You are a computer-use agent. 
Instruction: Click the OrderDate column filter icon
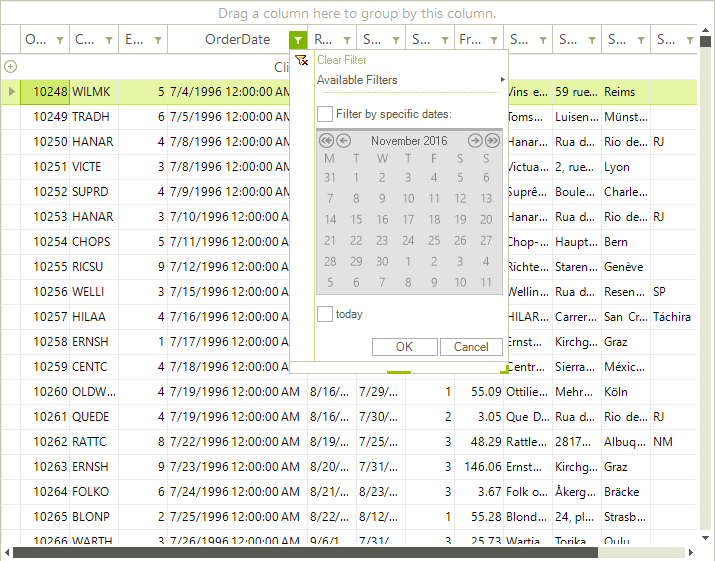[x=298, y=40]
